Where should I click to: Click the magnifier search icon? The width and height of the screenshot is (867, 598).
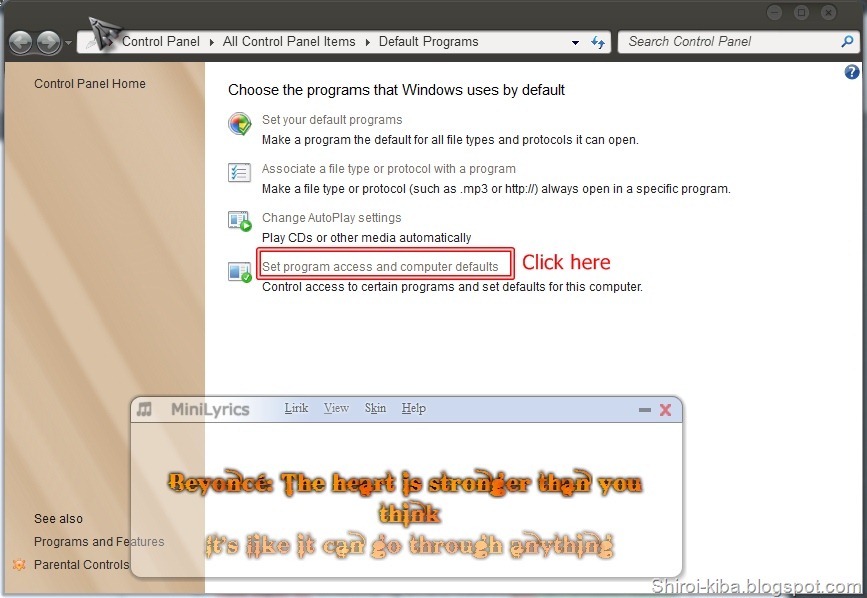coord(847,41)
